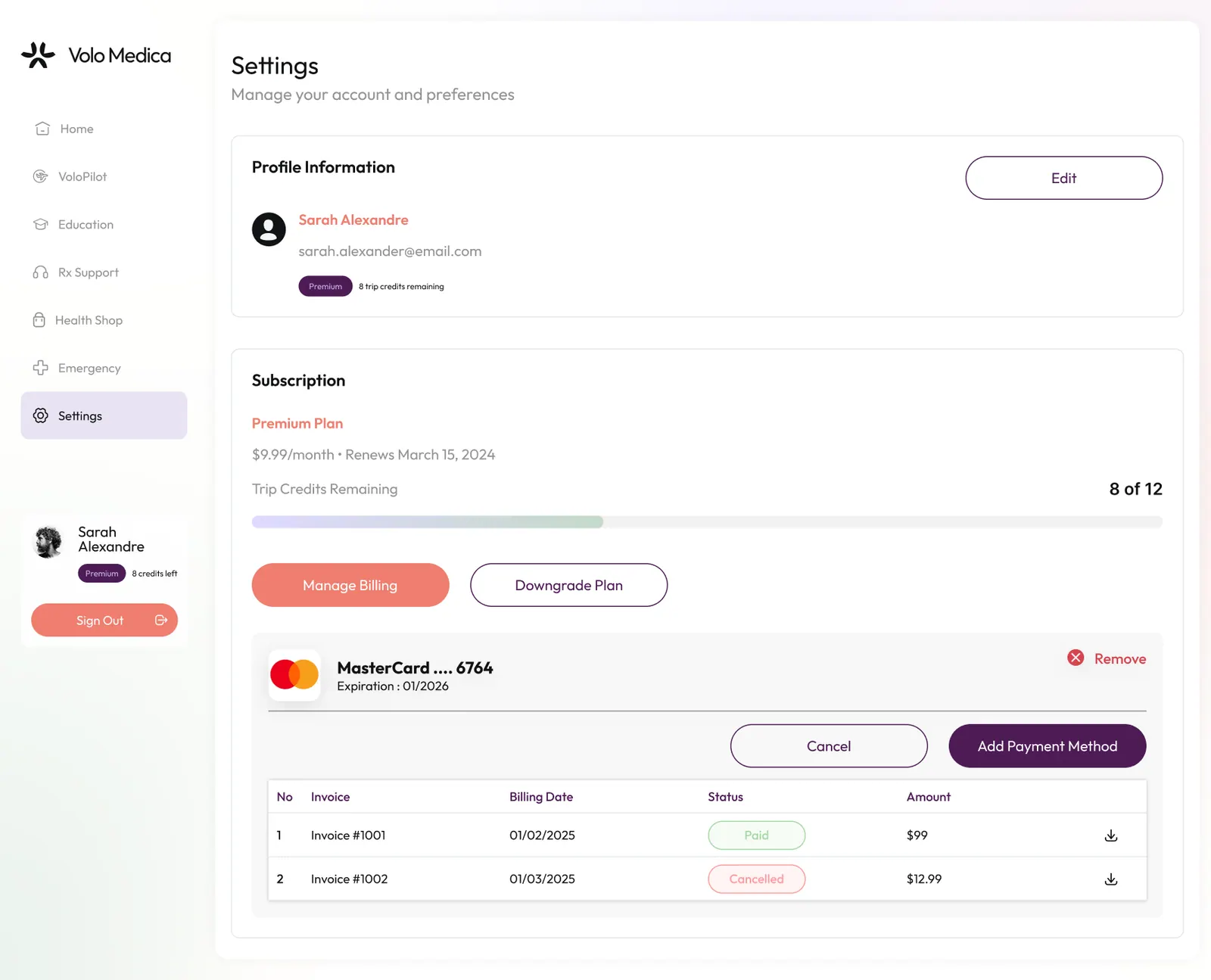Image resolution: width=1211 pixels, height=980 pixels.
Task: Click the red X remove card icon
Action: coord(1076,658)
